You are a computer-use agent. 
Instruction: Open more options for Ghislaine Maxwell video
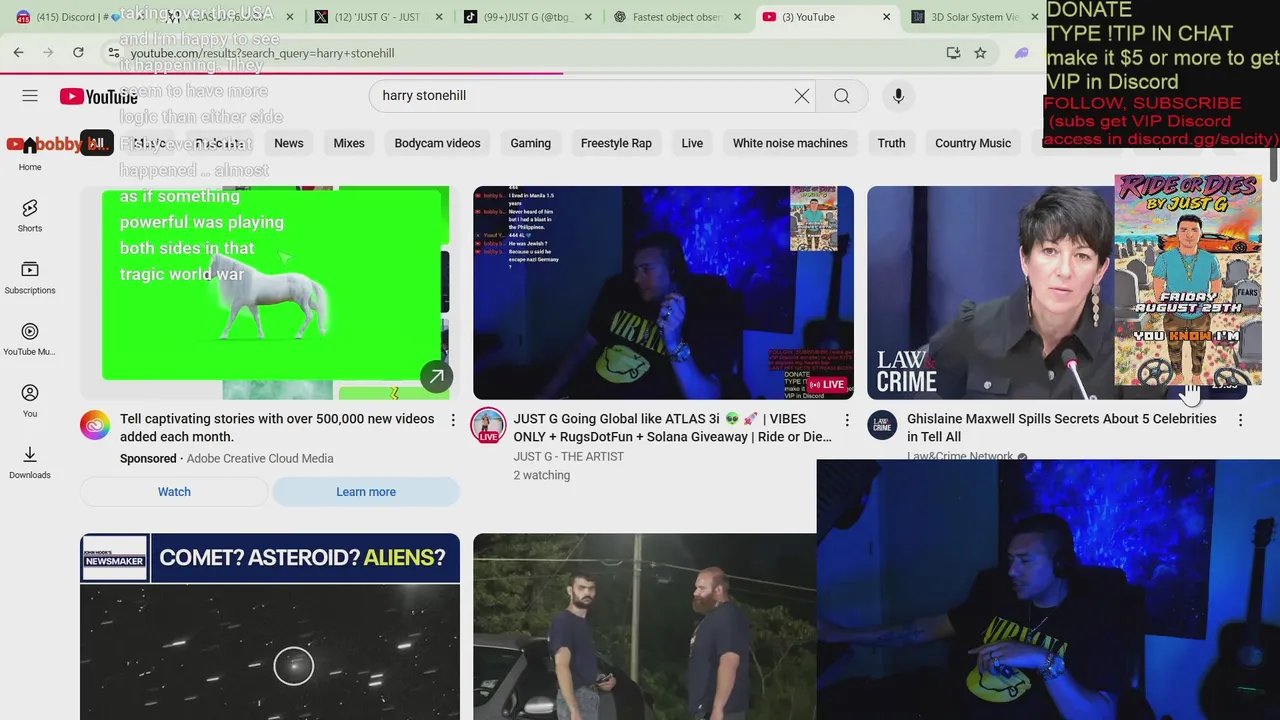1240,420
